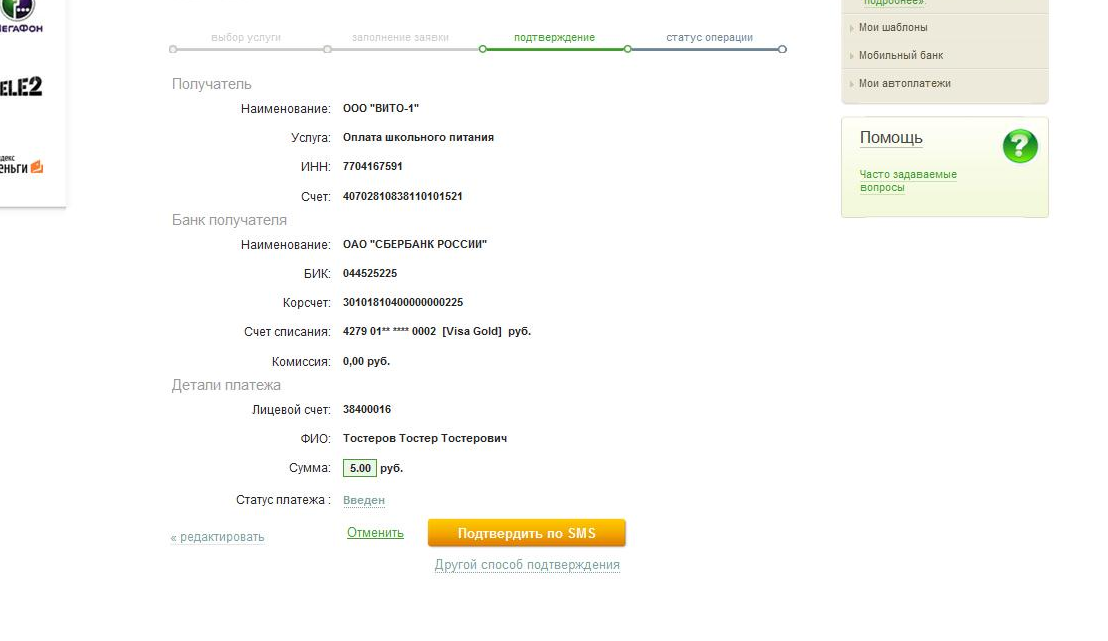Select the Tele2 operator logo
This screenshot has width=1108, height=641.
(x=20, y=86)
